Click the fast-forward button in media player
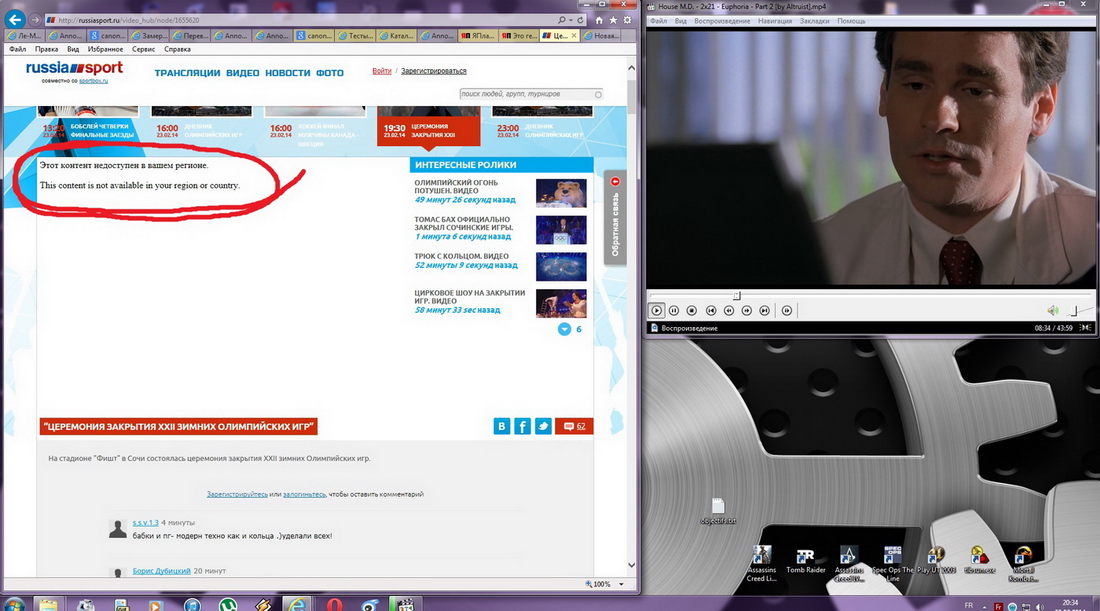 [x=746, y=310]
